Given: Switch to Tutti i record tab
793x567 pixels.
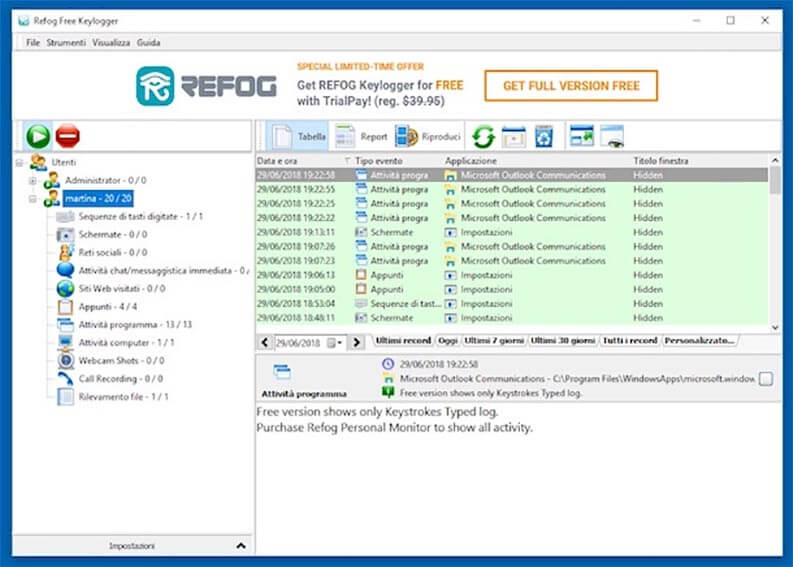Looking at the screenshot, I should (630, 340).
